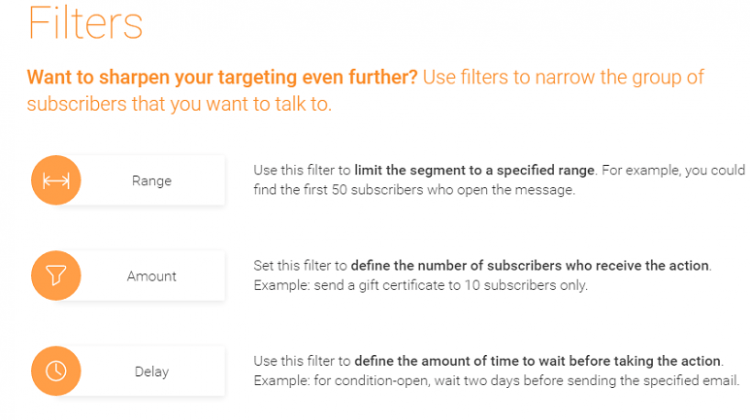Click 'define the amount of time to wait' text
This screenshot has height=420, width=750.
(460, 361)
